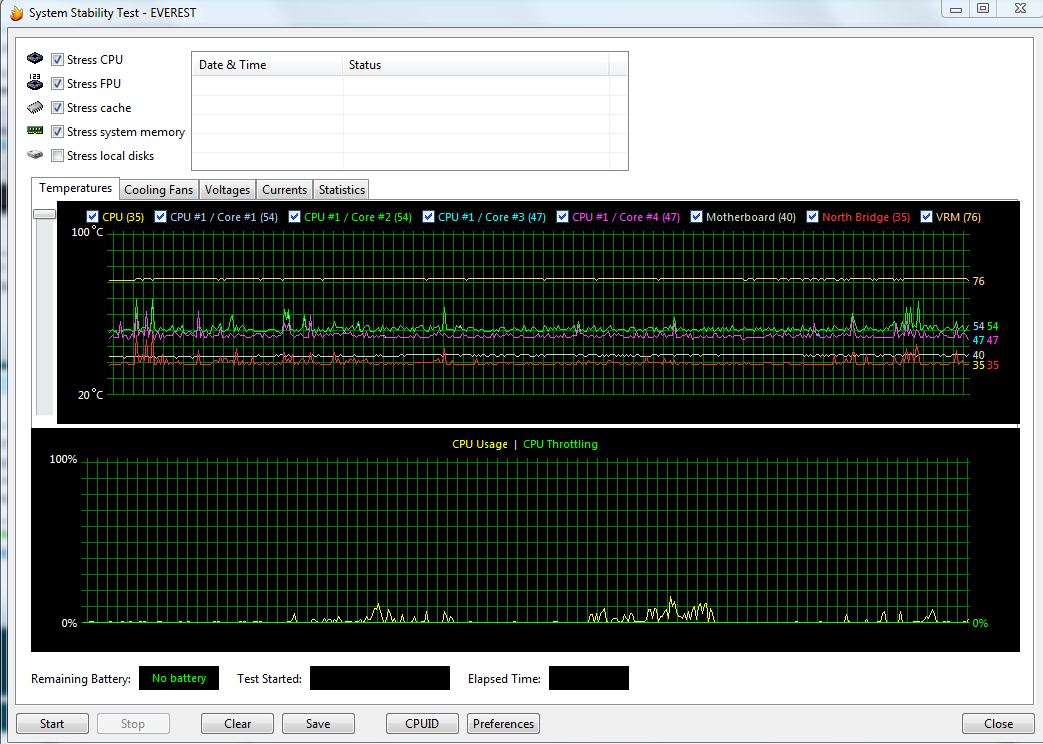Click the CPU Throttling legend label
Image resolution: width=1043 pixels, height=744 pixels.
tap(560, 444)
